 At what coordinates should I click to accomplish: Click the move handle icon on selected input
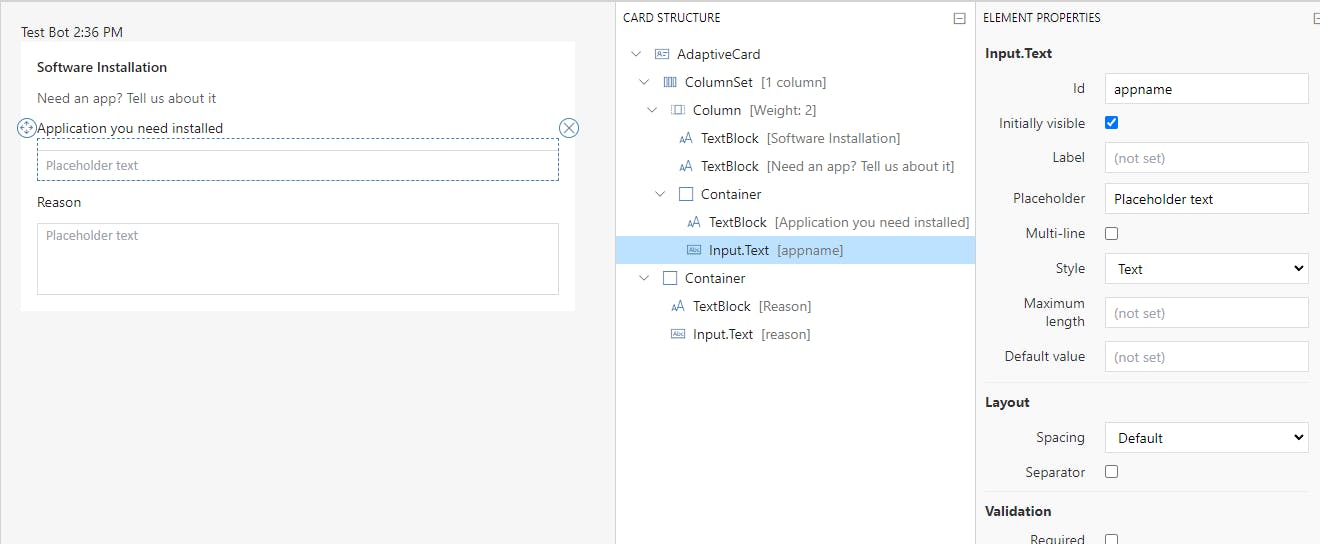(27, 128)
